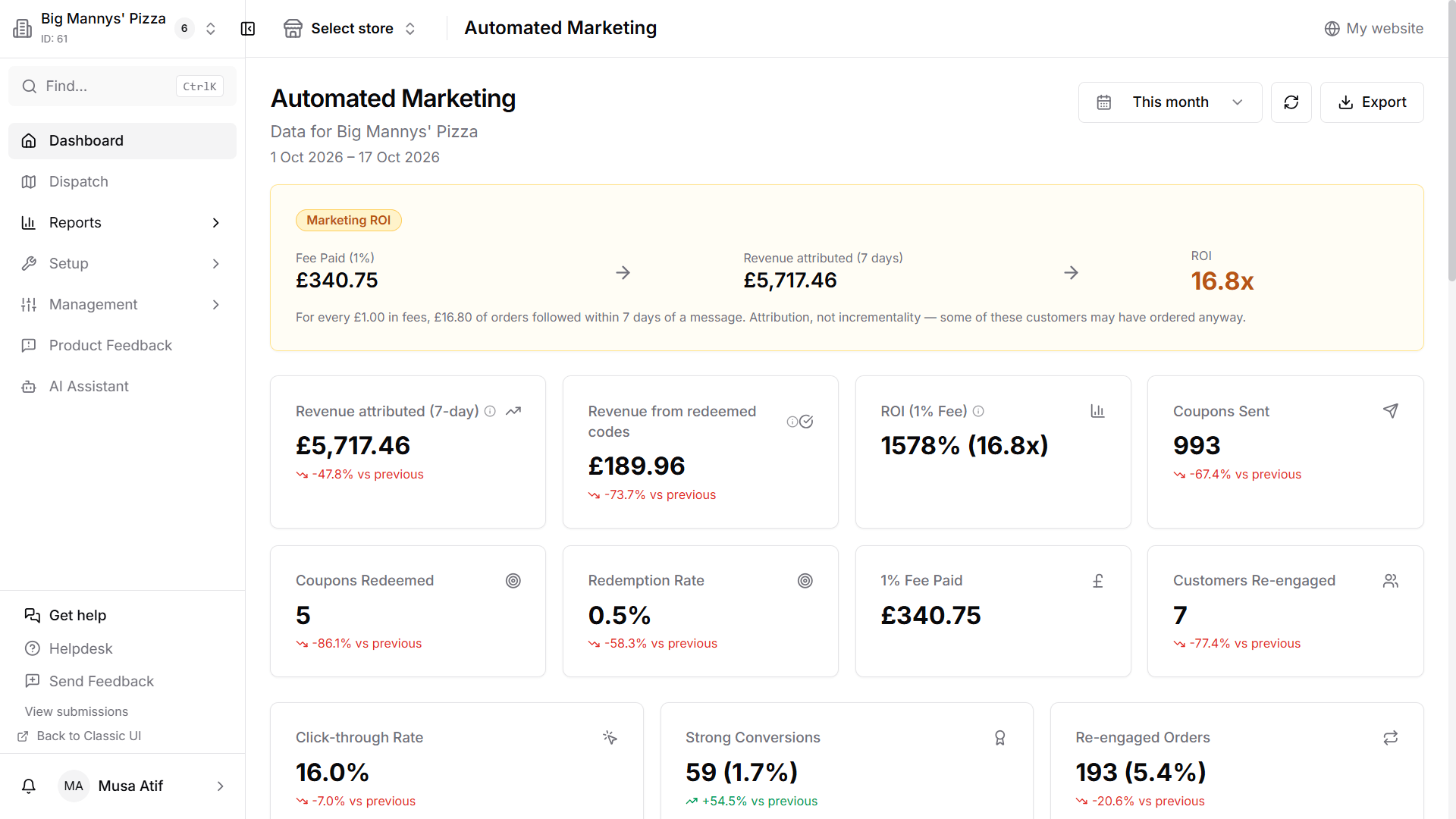Click check icon on Revenue from redeemed codes
The height and width of the screenshot is (819, 1456).
[x=806, y=422]
